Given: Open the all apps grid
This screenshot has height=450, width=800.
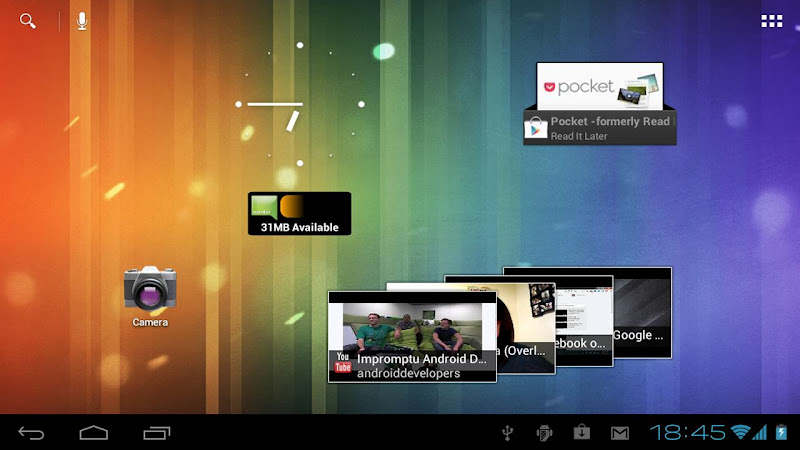Looking at the screenshot, I should 771,21.
